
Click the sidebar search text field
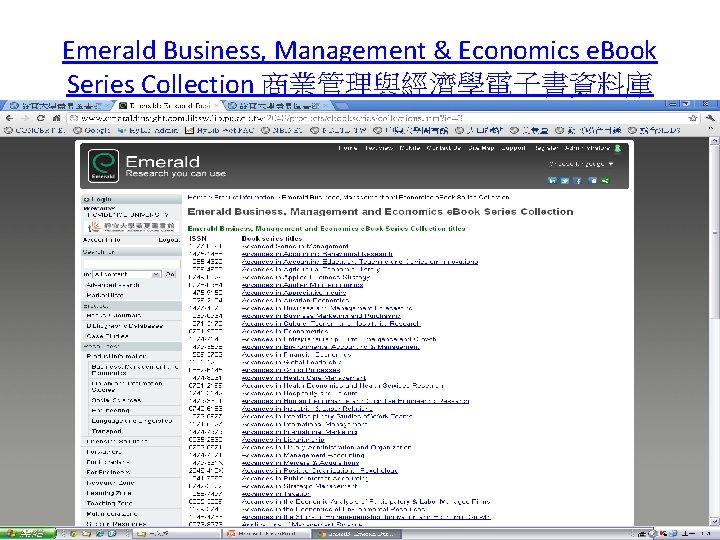click(x=131, y=264)
